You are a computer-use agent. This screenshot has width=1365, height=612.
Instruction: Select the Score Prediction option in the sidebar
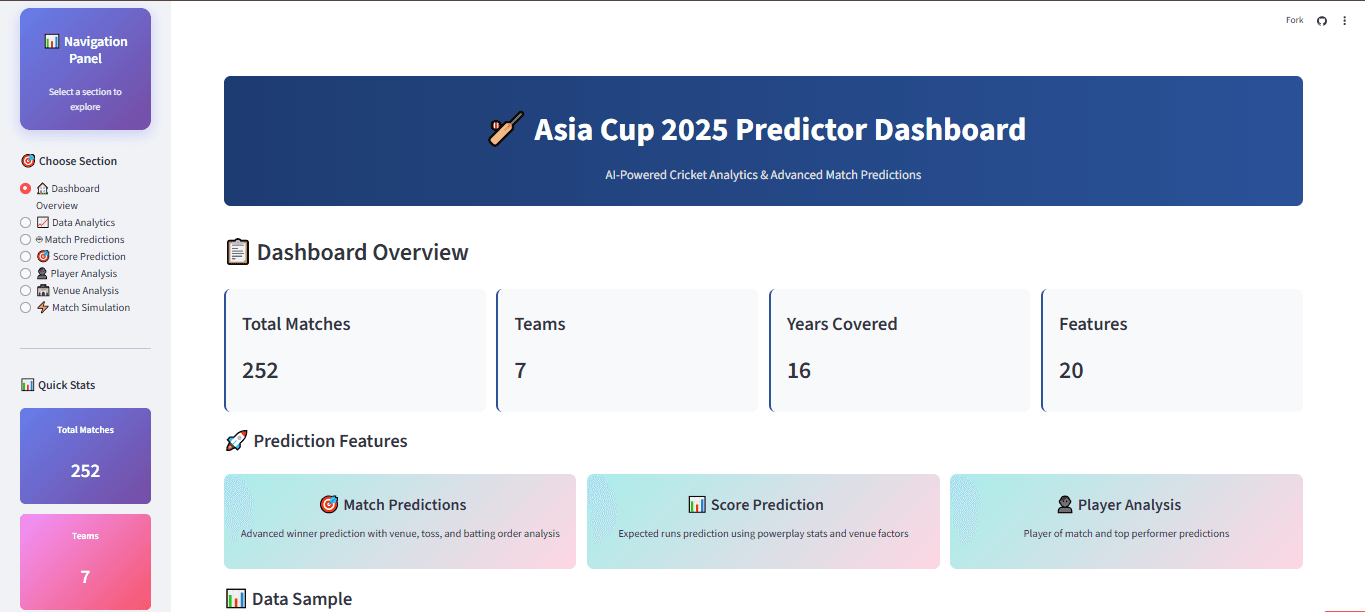tap(24, 256)
